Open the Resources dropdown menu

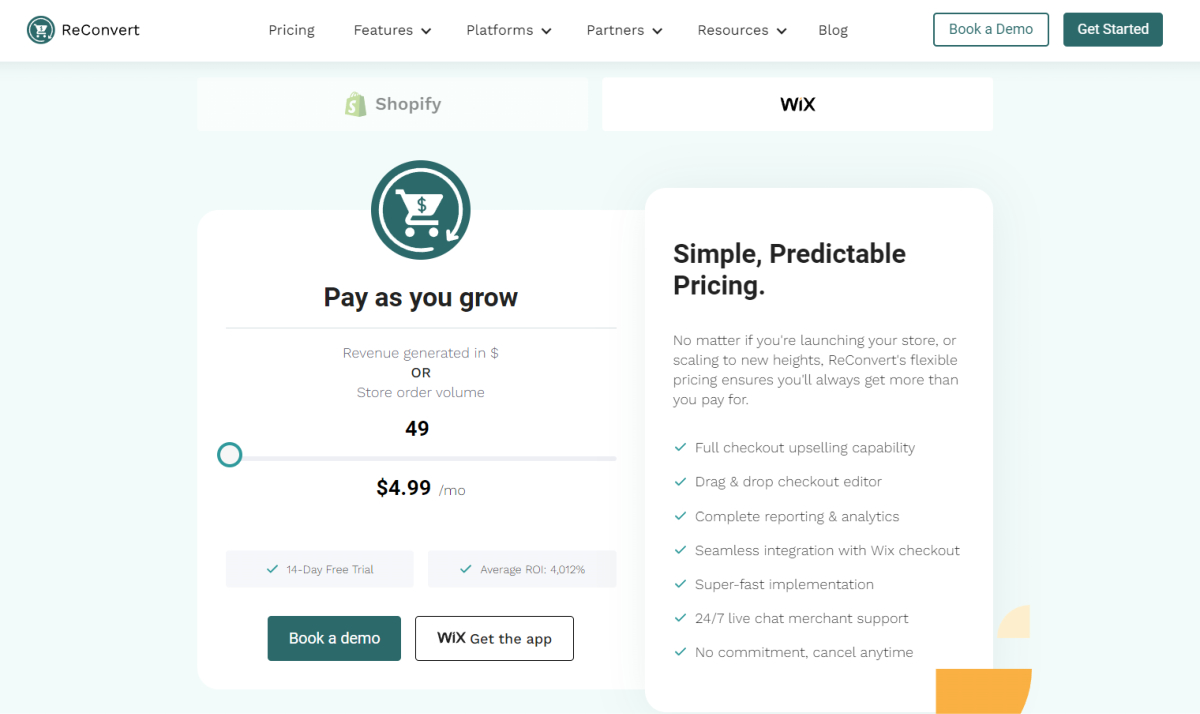tap(742, 30)
